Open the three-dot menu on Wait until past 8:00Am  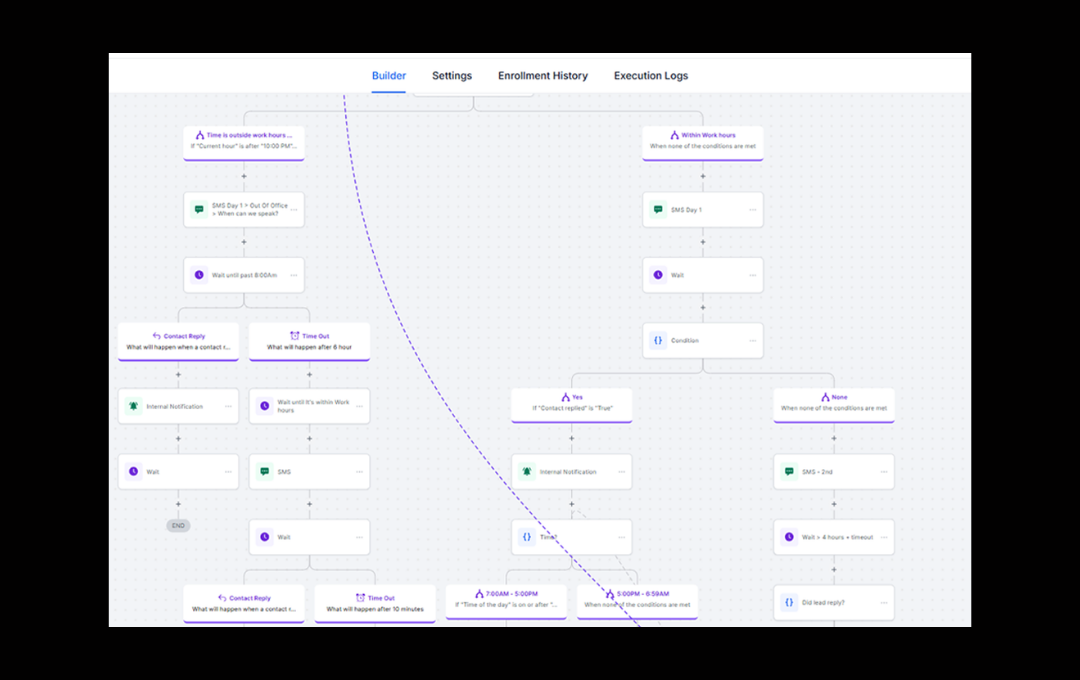(x=293, y=275)
